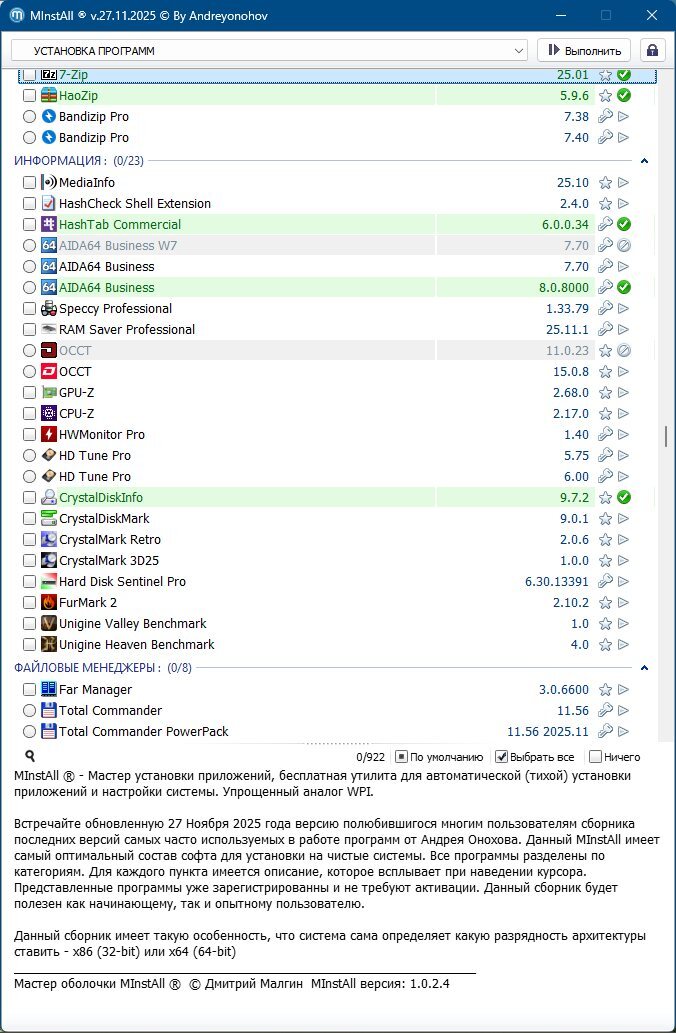The width and height of the screenshot is (676, 1033).
Task: Click the star icon on the GPU-Z row
Action: (x=605, y=393)
